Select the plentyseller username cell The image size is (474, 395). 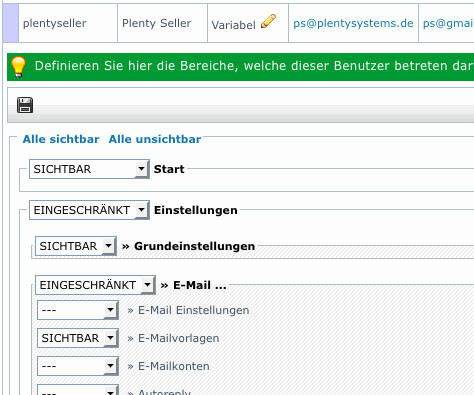point(68,23)
